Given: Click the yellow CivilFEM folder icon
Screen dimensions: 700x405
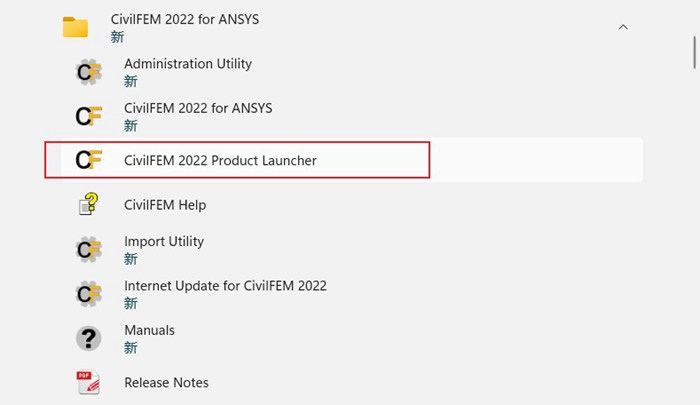Looking at the screenshot, I should coord(75,27).
